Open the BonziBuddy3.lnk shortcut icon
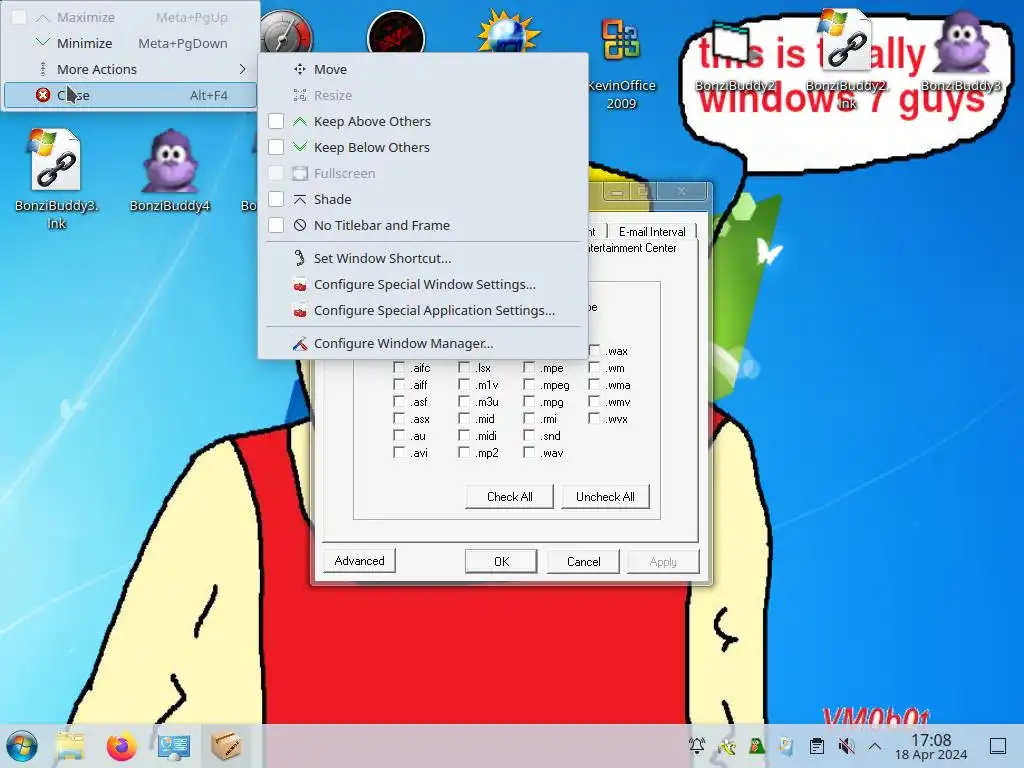This screenshot has height=768, width=1024. tap(56, 178)
